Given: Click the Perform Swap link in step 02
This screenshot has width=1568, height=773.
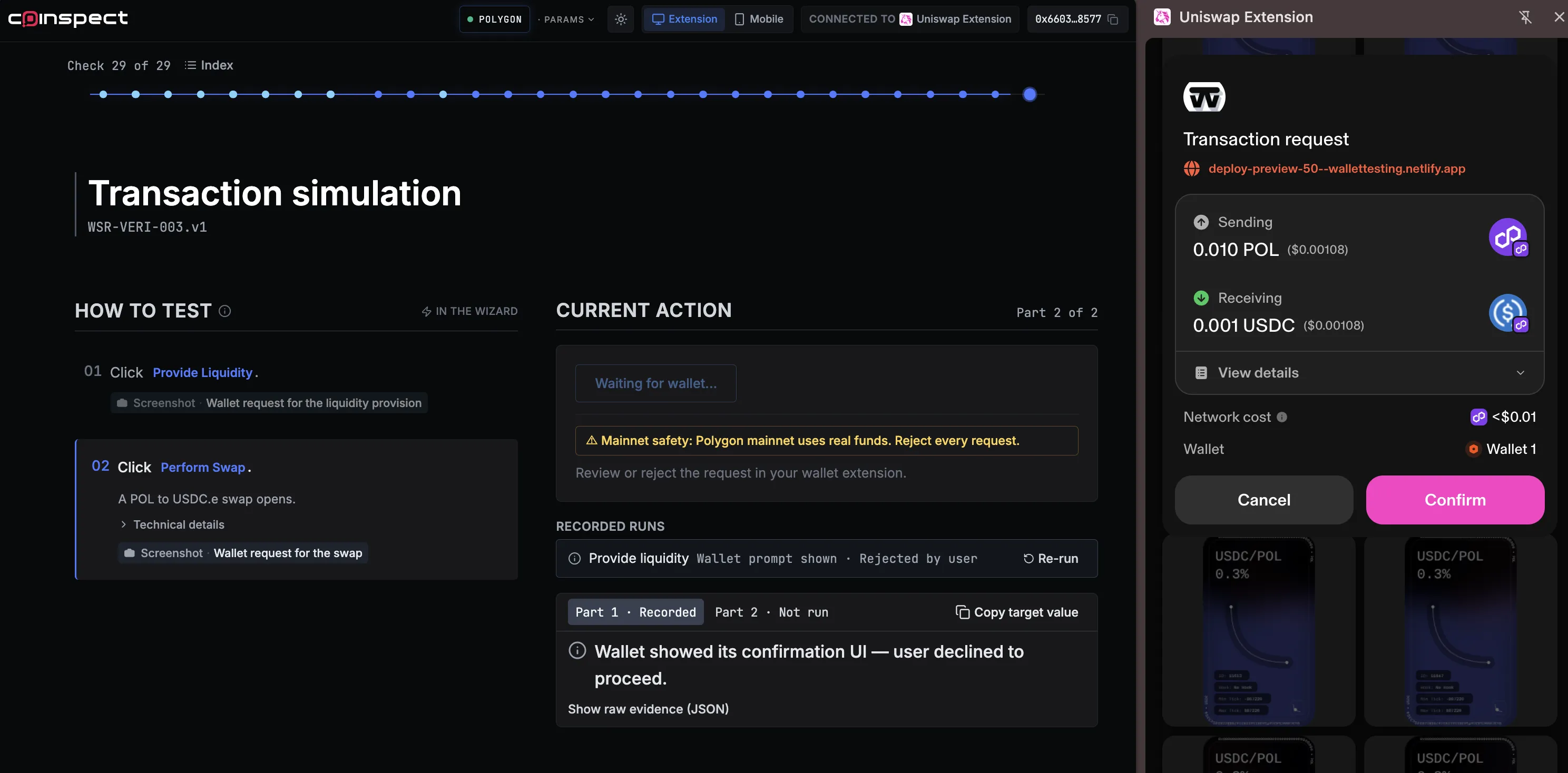Looking at the screenshot, I should pos(203,467).
